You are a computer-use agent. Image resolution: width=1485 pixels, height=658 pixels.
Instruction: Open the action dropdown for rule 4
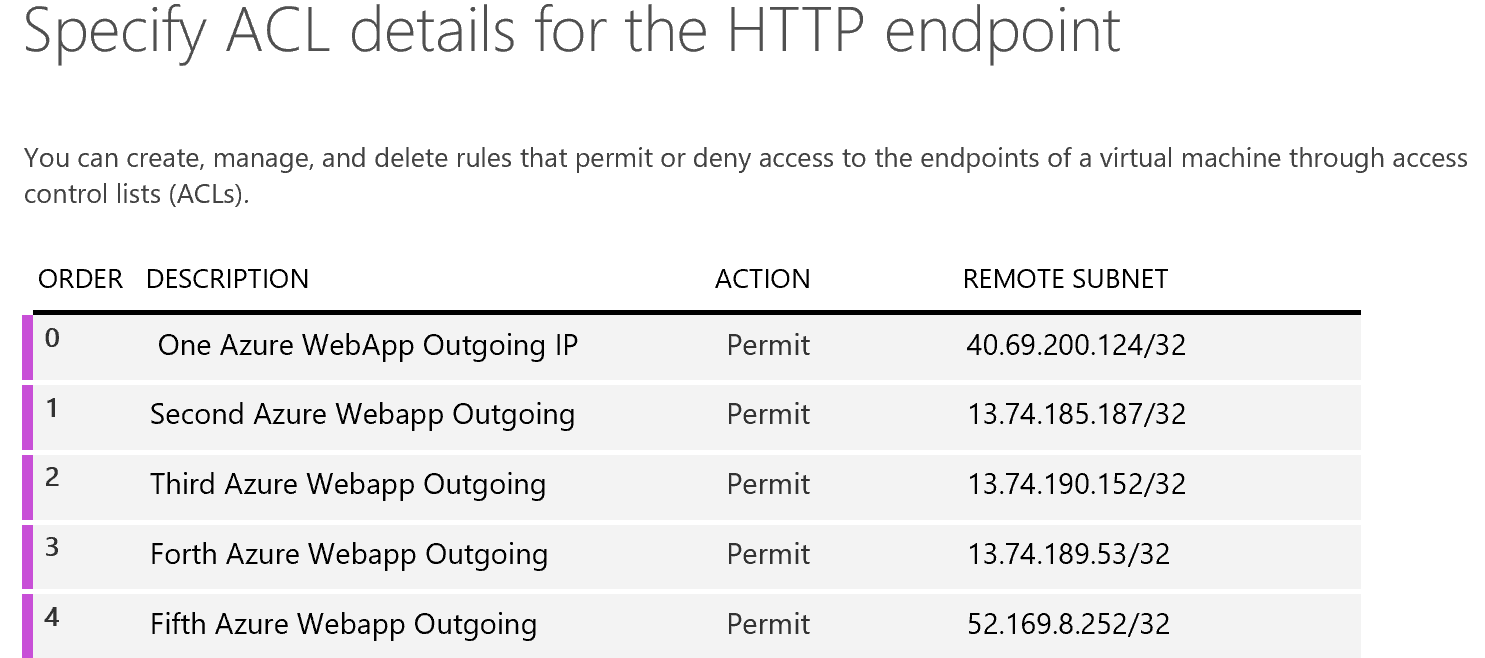click(768, 625)
